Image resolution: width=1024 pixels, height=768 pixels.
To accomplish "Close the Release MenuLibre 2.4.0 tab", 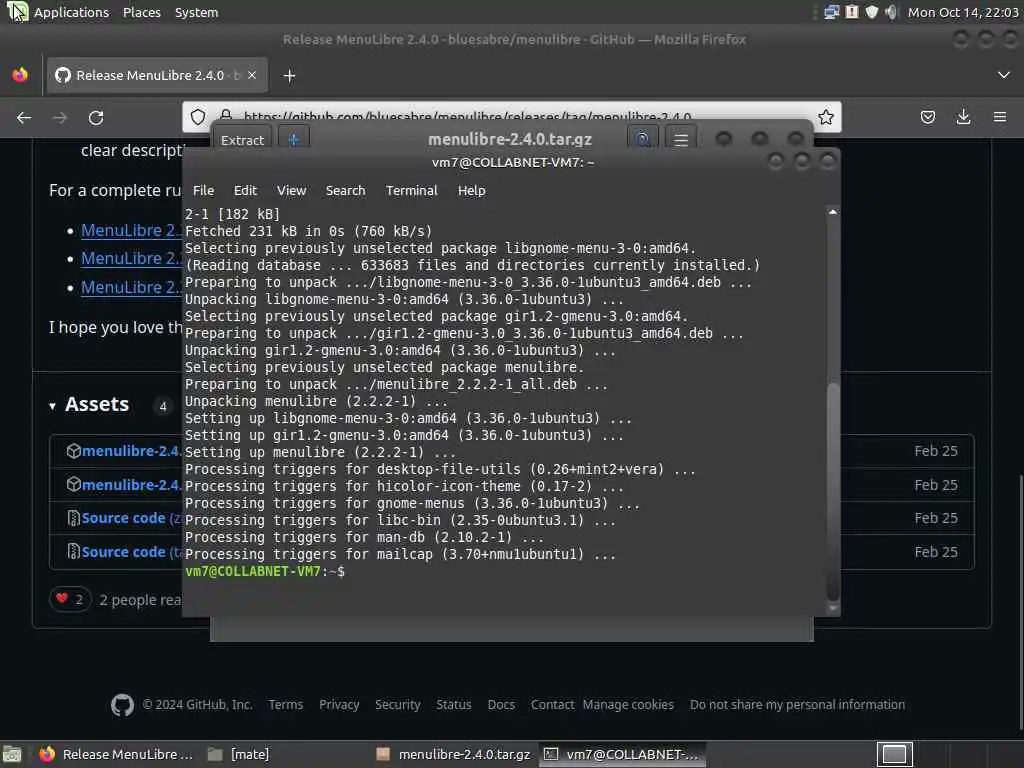I will (252, 75).
